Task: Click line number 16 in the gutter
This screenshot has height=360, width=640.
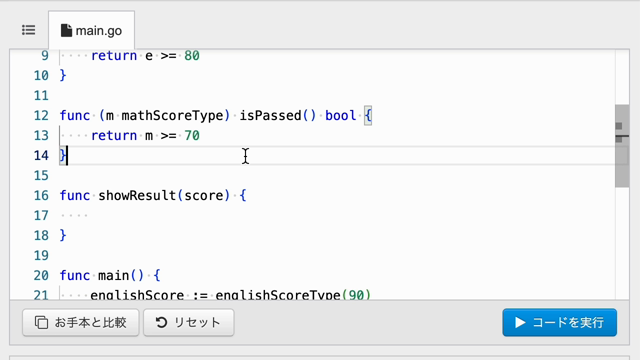Action: [x=41, y=196]
